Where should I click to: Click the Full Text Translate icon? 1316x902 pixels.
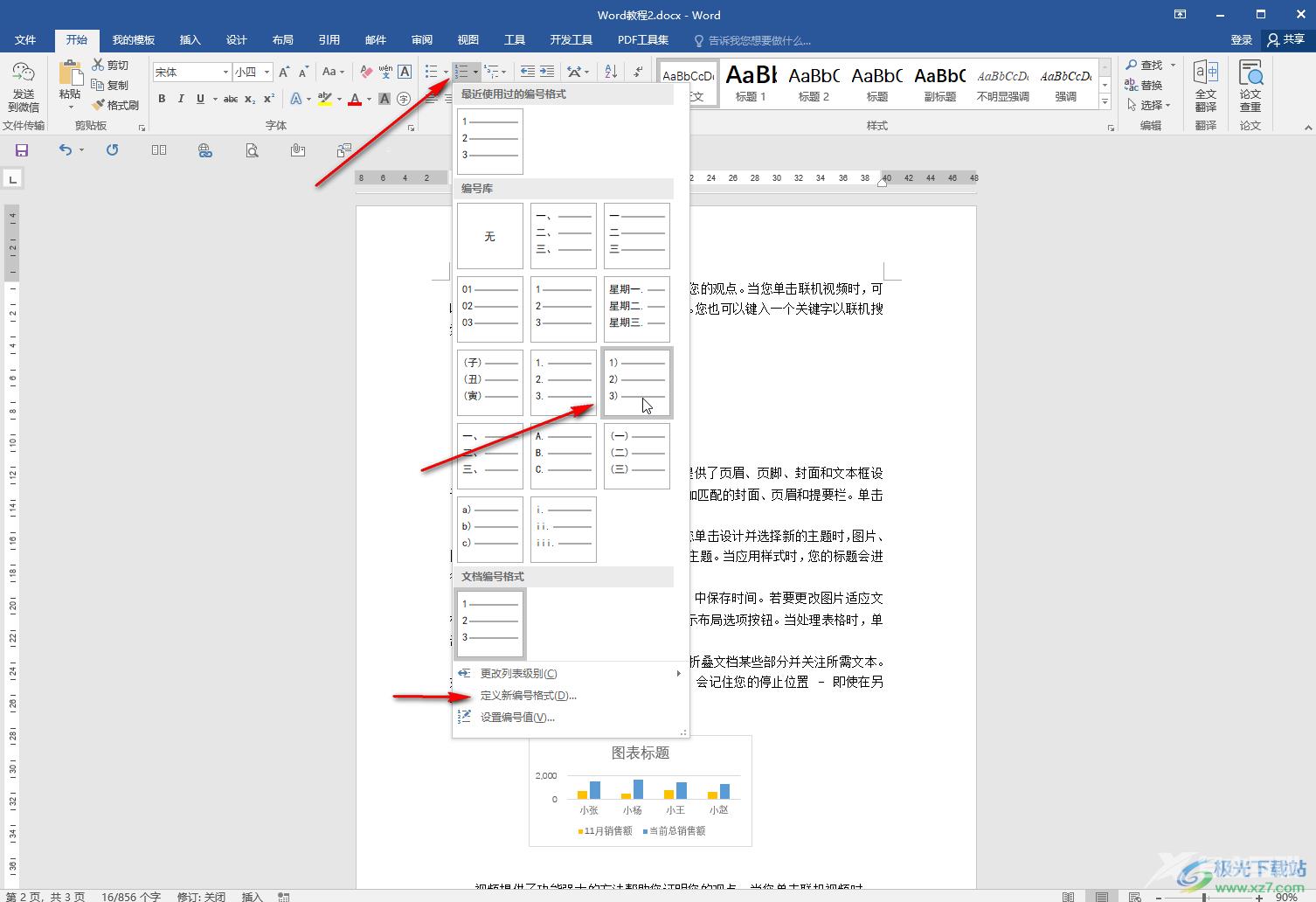(x=1206, y=86)
